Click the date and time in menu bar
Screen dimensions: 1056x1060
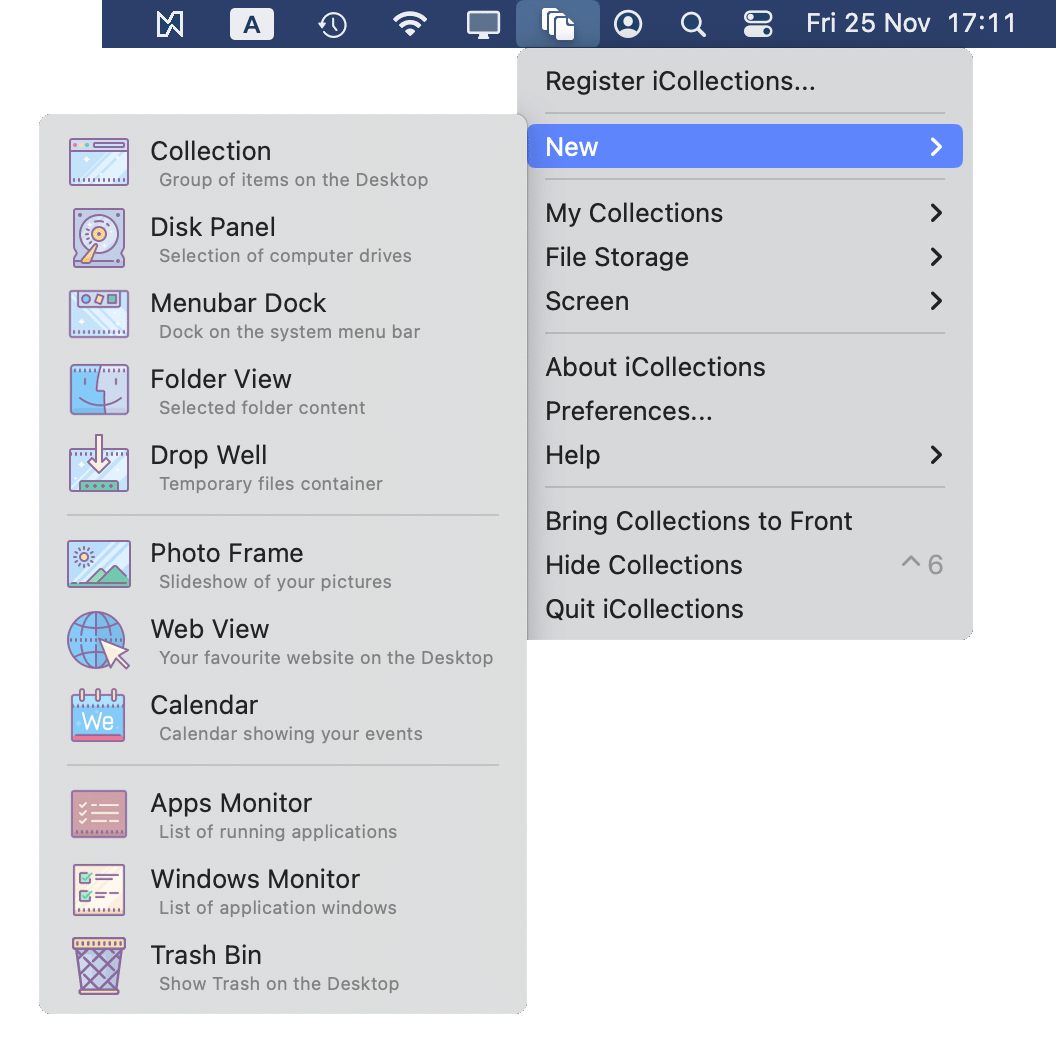(911, 24)
